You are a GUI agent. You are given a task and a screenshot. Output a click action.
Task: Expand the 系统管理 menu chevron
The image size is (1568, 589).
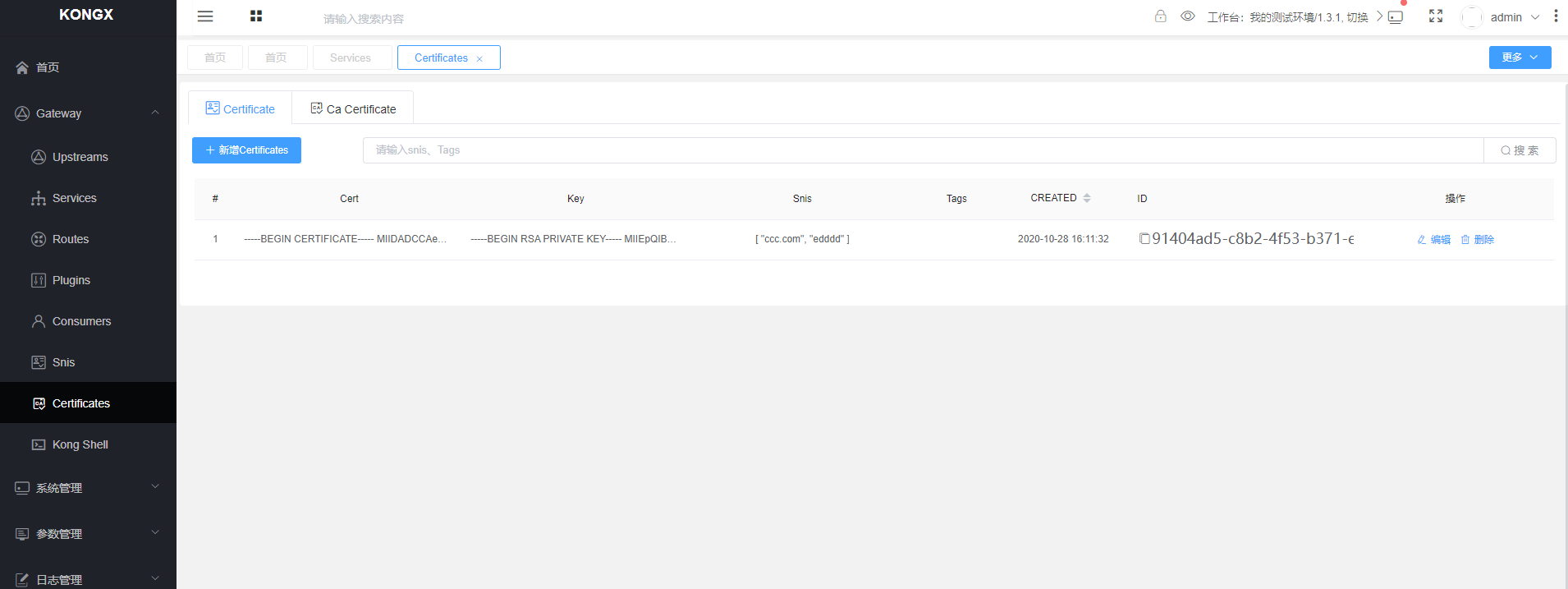(x=155, y=486)
